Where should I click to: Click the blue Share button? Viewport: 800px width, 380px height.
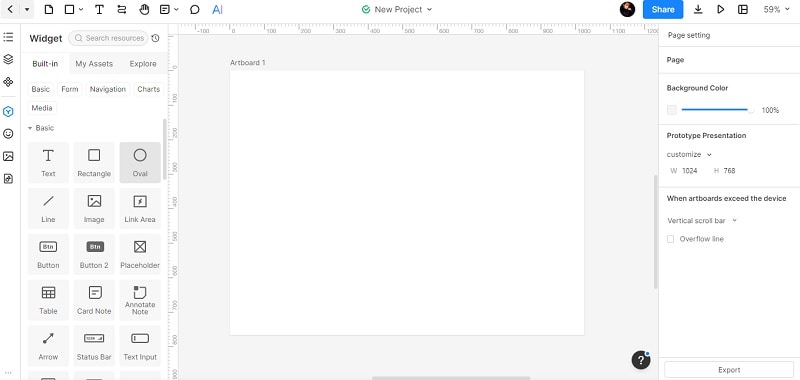[663, 9]
